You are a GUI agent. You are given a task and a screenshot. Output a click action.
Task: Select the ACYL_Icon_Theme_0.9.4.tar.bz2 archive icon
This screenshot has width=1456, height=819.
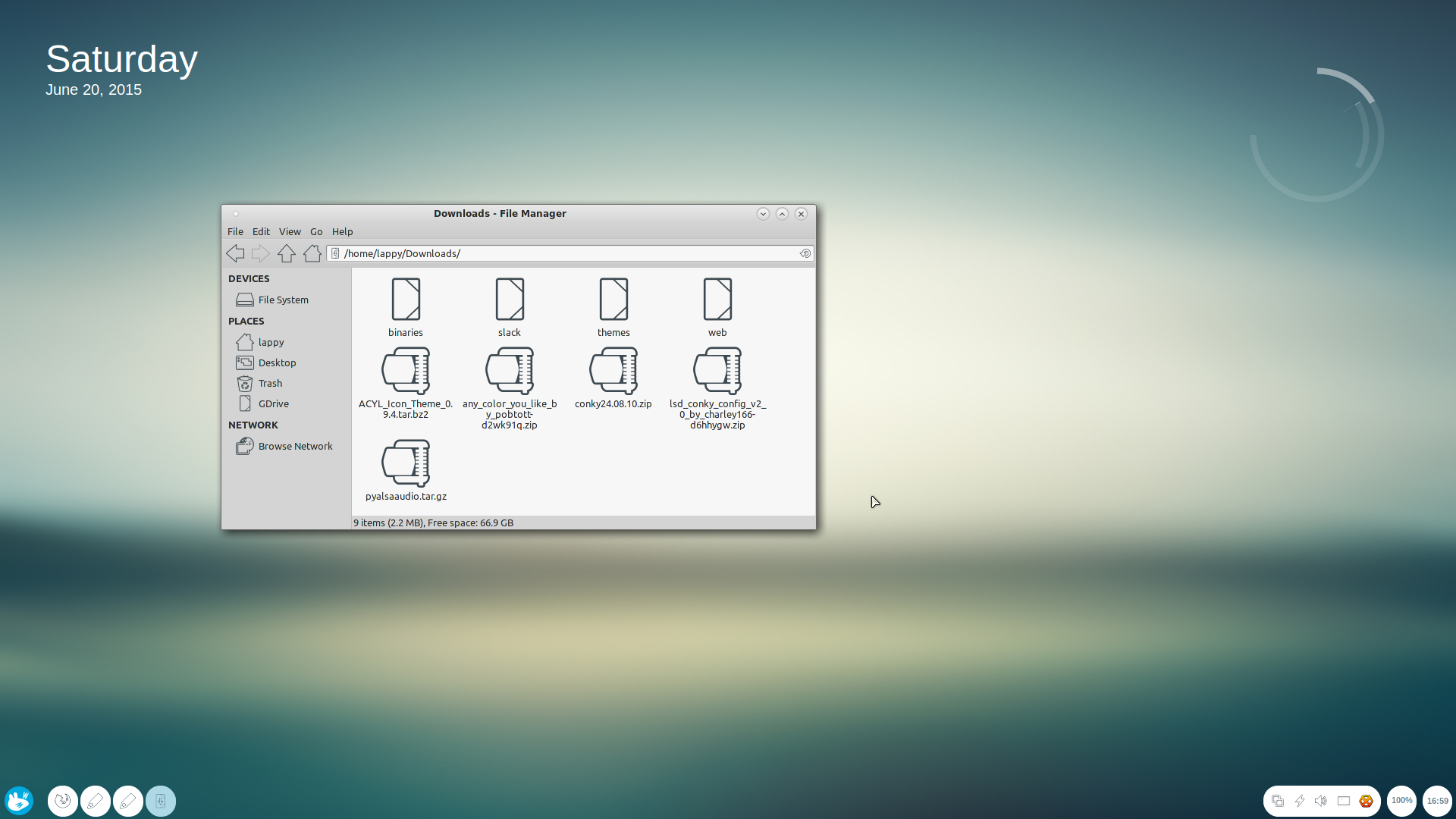coord(406,371)
